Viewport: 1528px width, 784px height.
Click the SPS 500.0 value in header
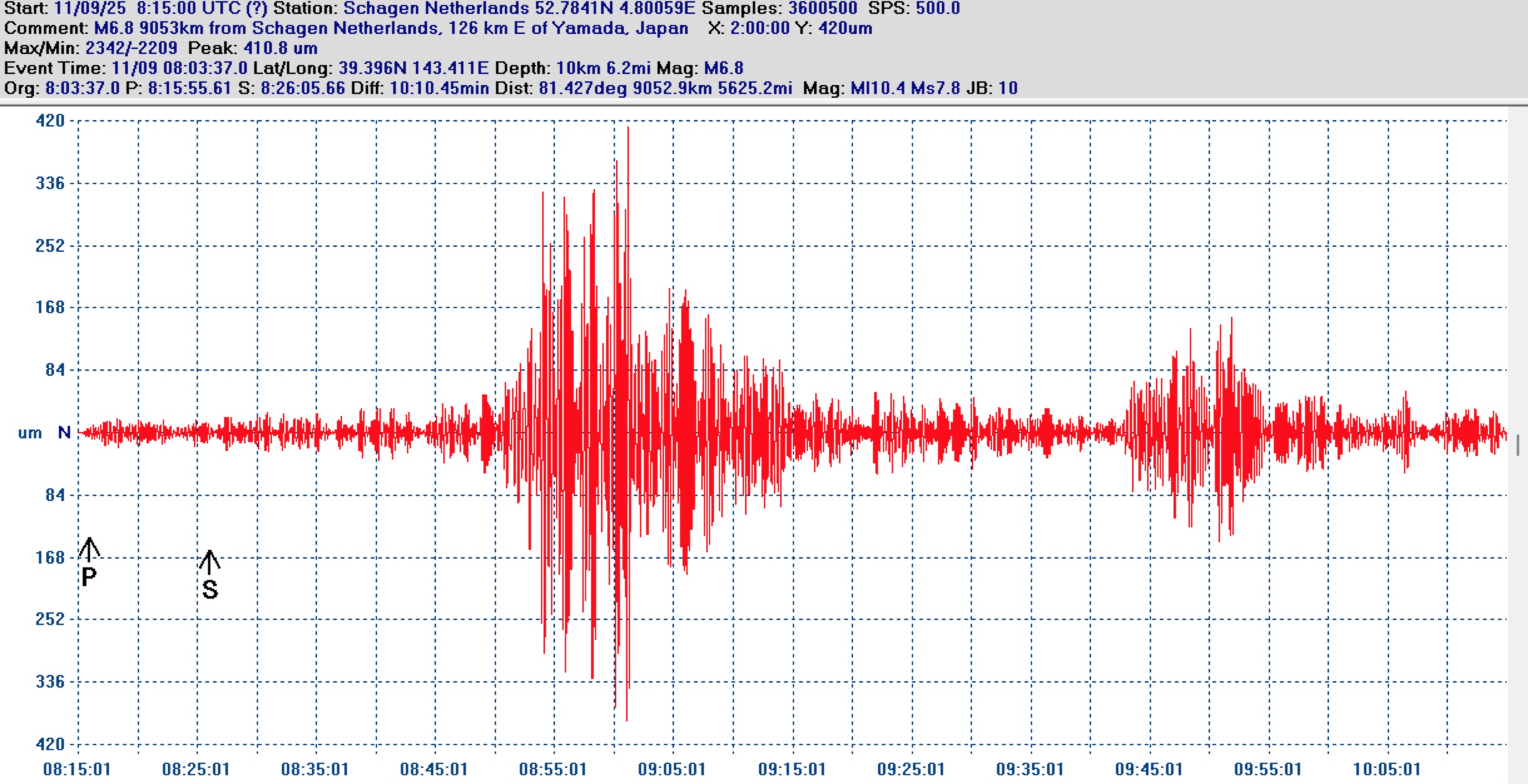click(x=937, y=9)
